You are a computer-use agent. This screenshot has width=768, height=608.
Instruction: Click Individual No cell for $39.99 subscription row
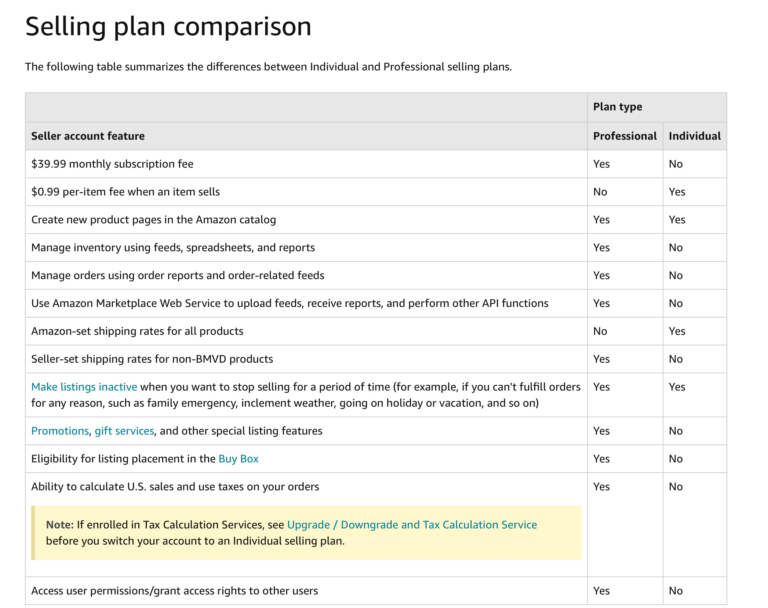(x=676, y=164)
